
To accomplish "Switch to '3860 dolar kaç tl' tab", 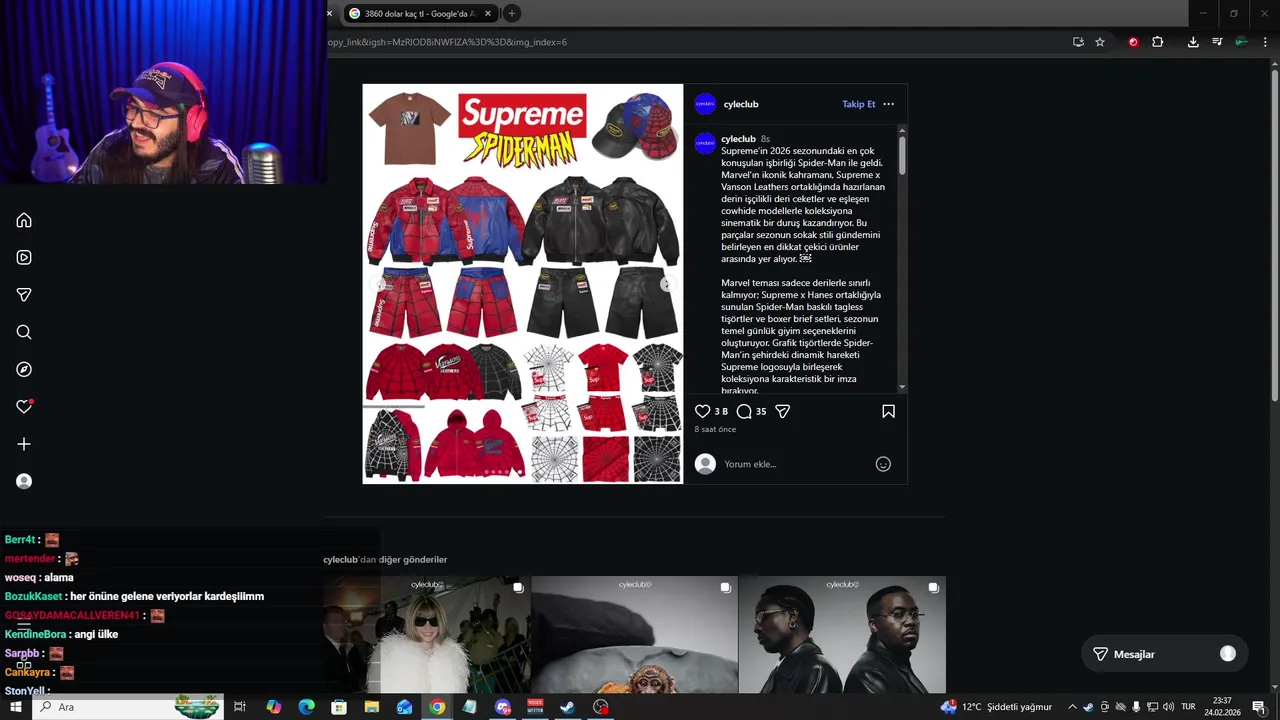I will pyautogui.click(x=419, y=14).
